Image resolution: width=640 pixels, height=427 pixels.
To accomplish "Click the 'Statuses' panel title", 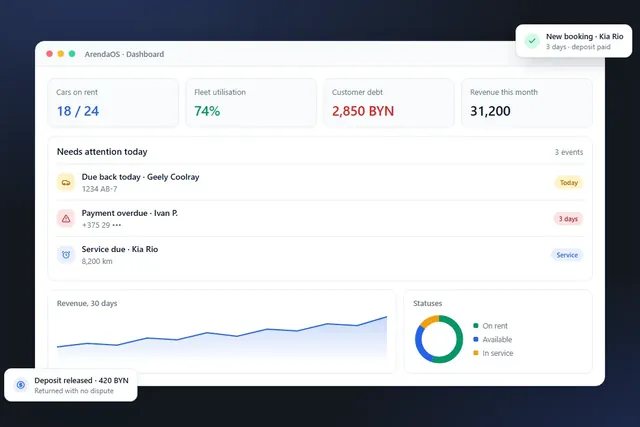I will coord(427,303).
